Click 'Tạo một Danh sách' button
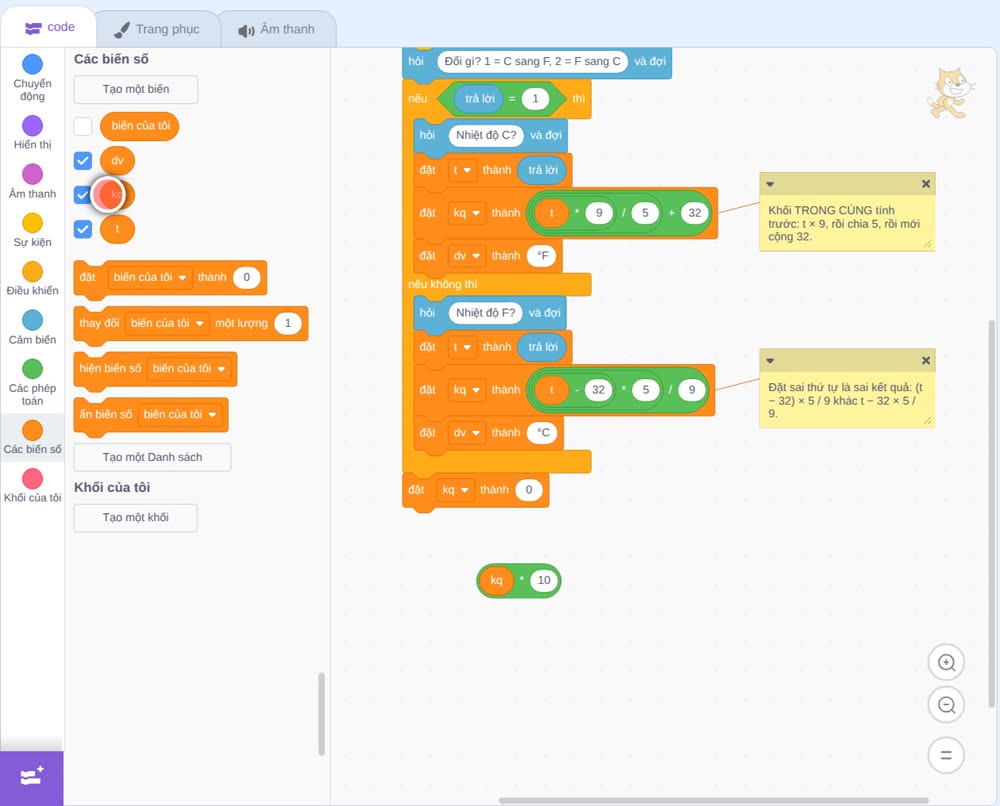1000x806 pixels. (x=152, y=457)
